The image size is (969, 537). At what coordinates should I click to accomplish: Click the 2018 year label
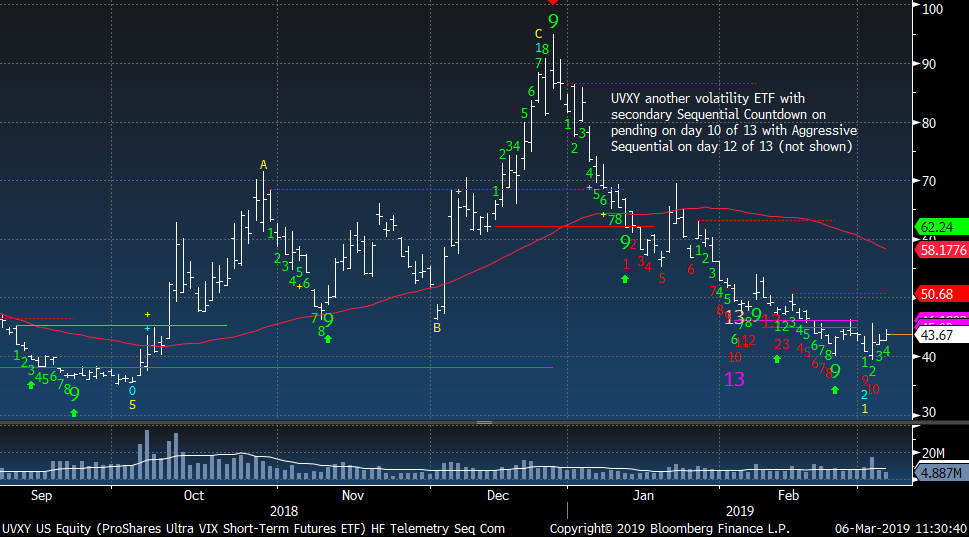(x=284, y=512)
